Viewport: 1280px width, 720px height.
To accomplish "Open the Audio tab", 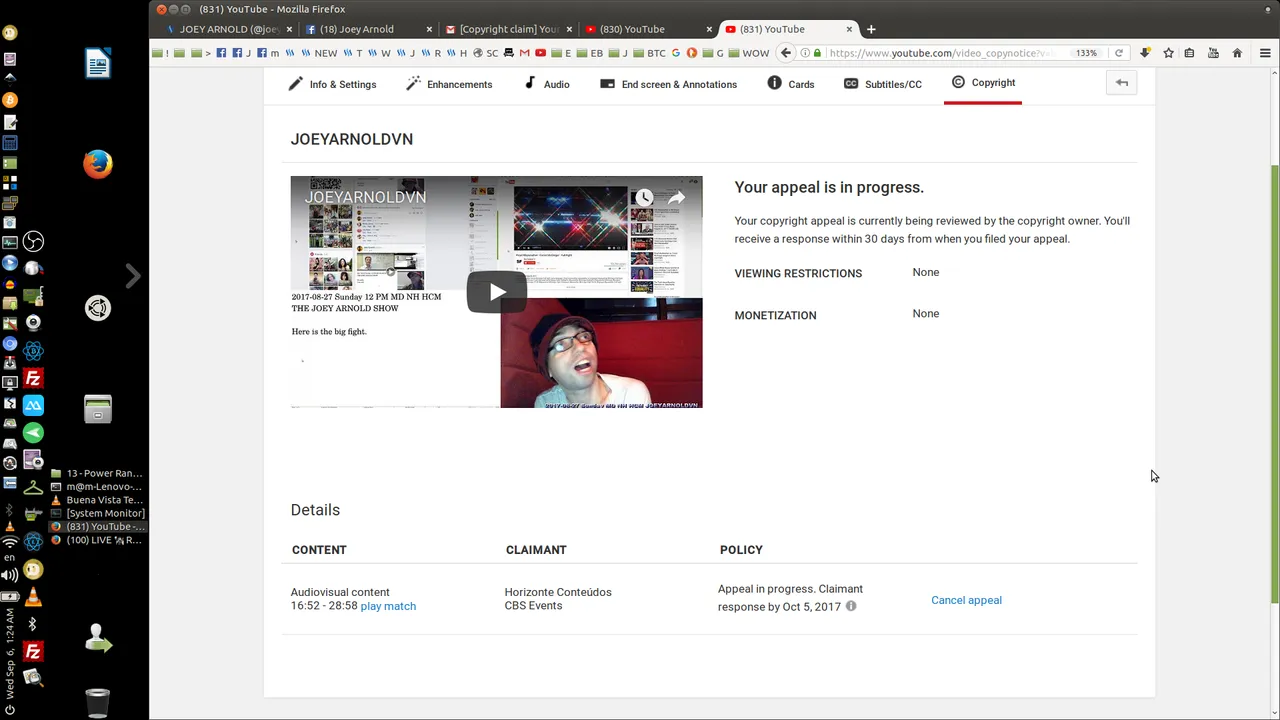I will point(547,84).
